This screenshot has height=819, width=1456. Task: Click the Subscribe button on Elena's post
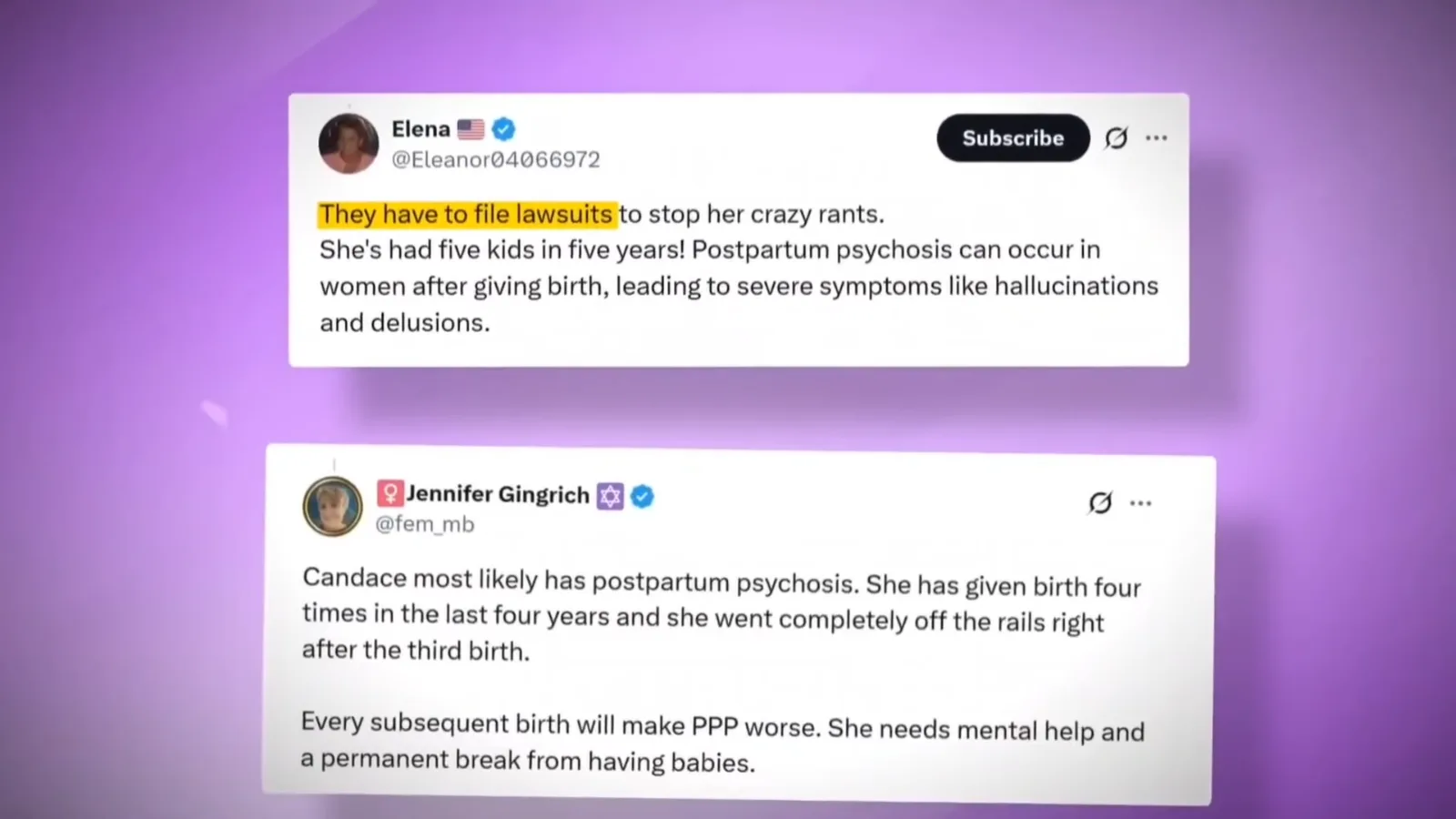tap(1013, 138)
